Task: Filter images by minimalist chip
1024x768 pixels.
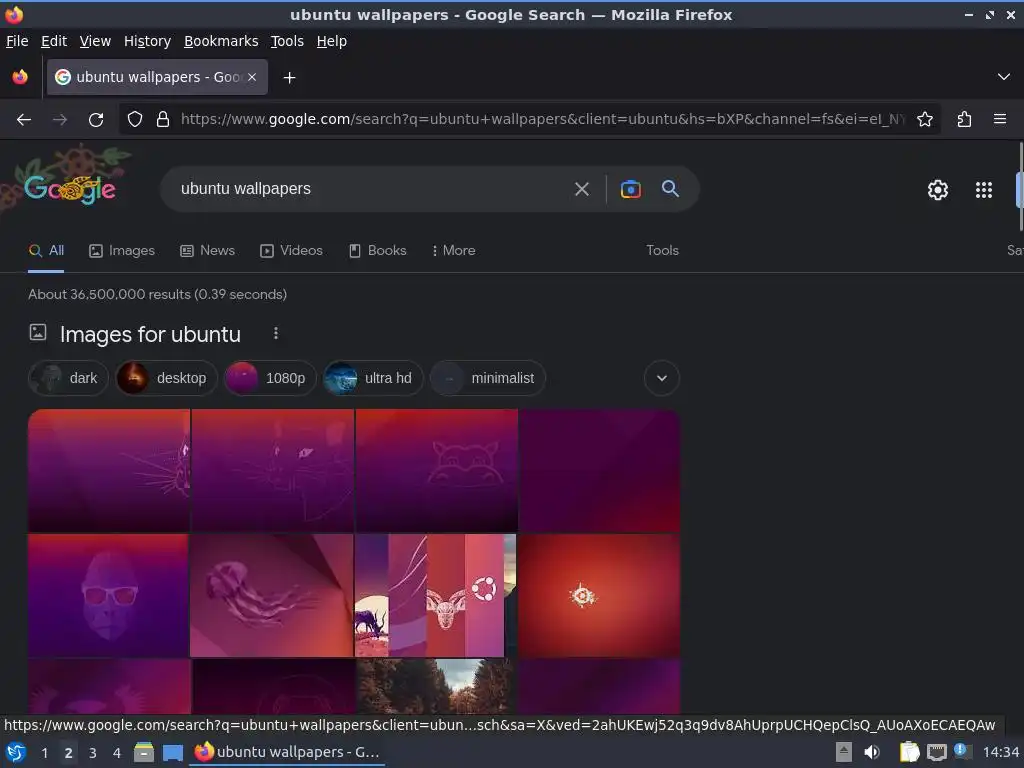Action: (x=487, y=378)
